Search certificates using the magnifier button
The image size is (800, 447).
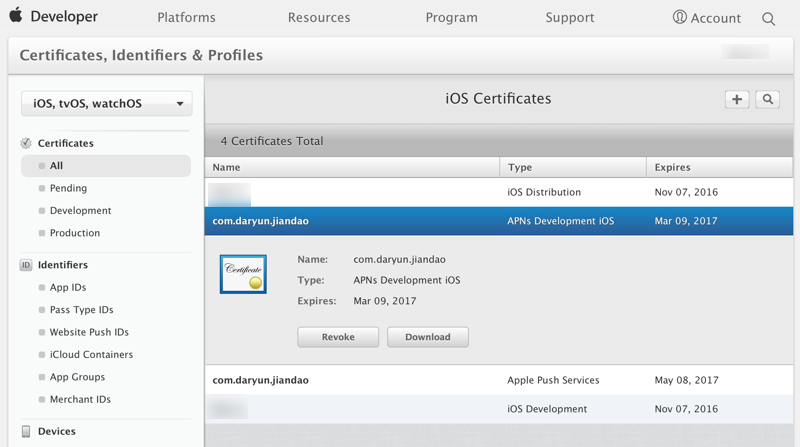(x=768, y=99)
